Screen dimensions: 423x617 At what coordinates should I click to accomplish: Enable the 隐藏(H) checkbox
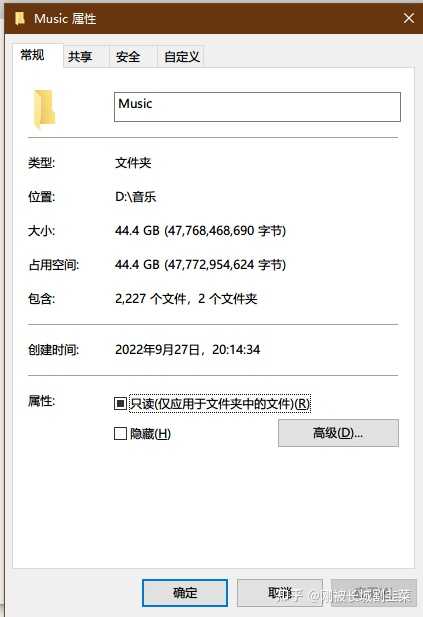point(120,434)
